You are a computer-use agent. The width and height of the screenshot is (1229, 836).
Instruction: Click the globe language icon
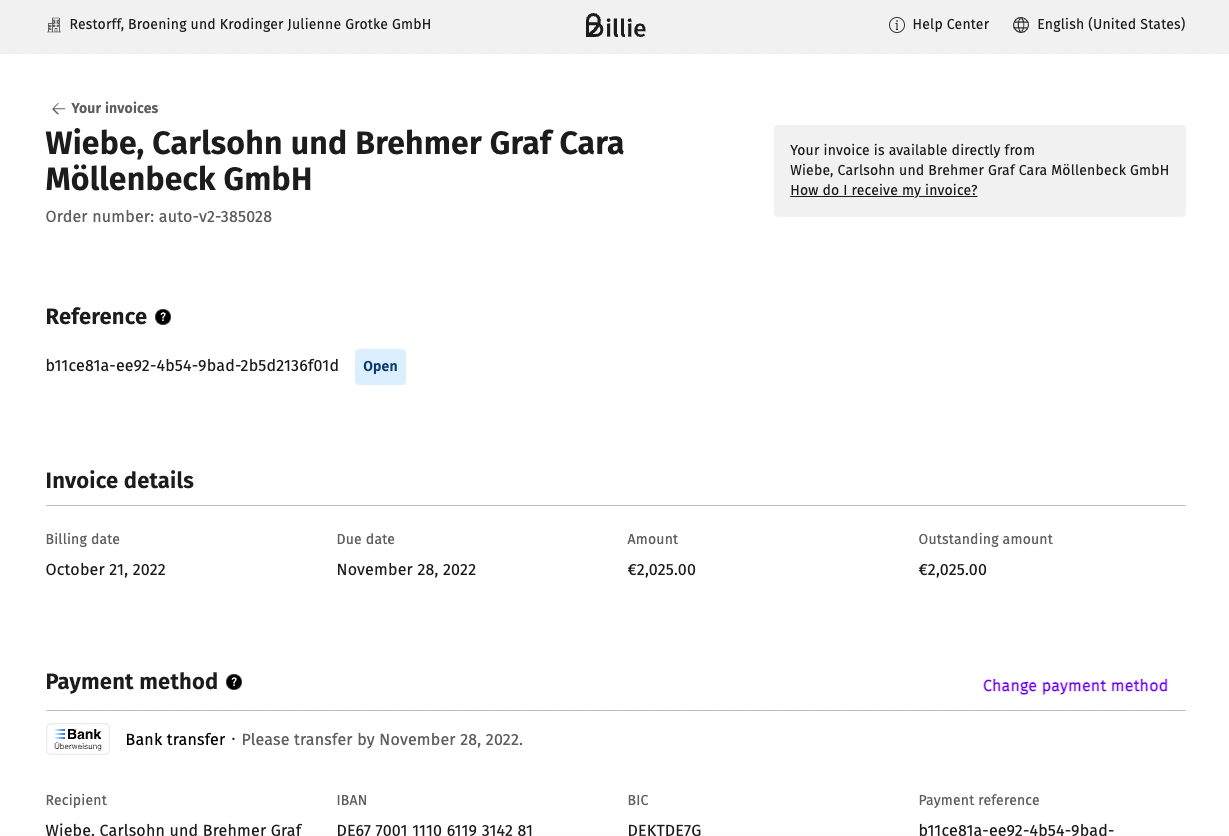point(1020,25)
